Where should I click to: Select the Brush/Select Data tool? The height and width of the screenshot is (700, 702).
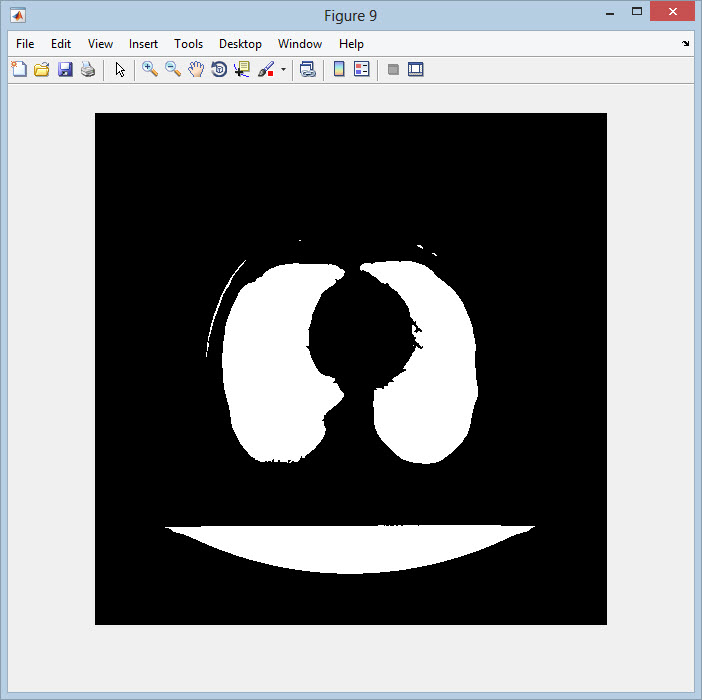click(x=266, y=69)
